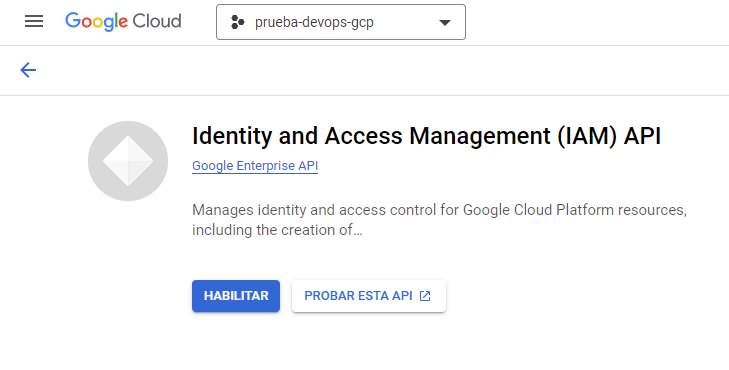
Task: Open the hamburger navigation menu
Action: click(x=34, y=21)
